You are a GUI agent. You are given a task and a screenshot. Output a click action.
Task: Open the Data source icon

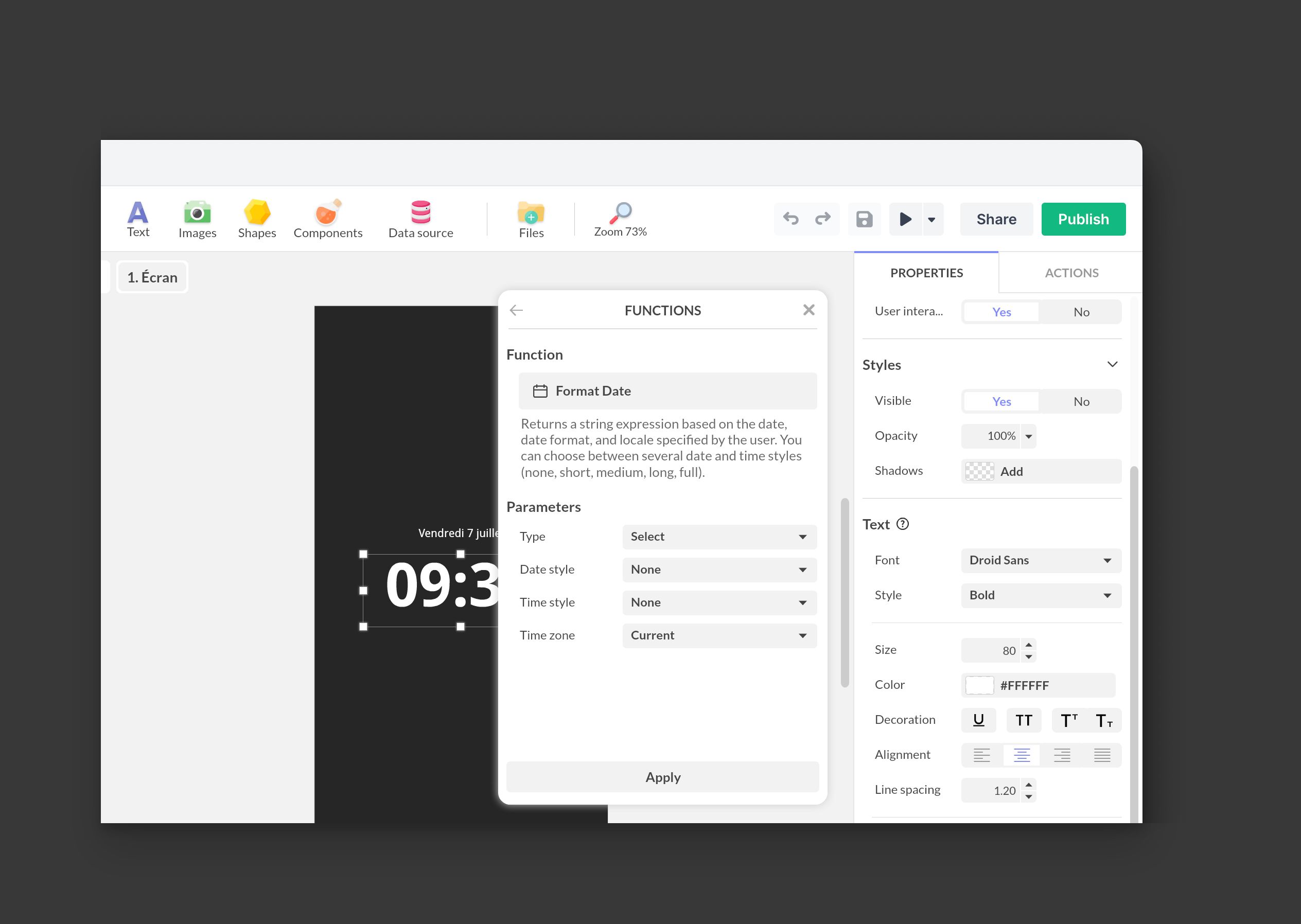(420, 219)
